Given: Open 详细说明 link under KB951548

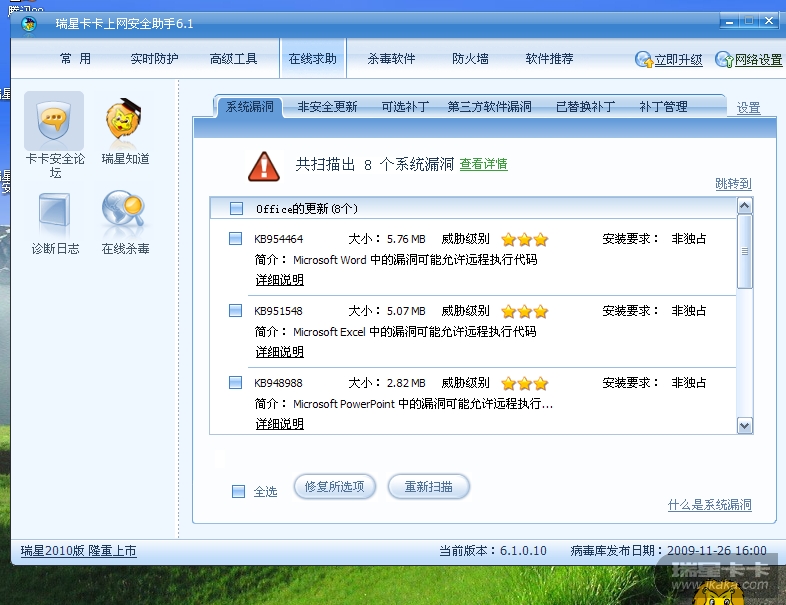Looking at the screenshot, I should tap(280, 352).
